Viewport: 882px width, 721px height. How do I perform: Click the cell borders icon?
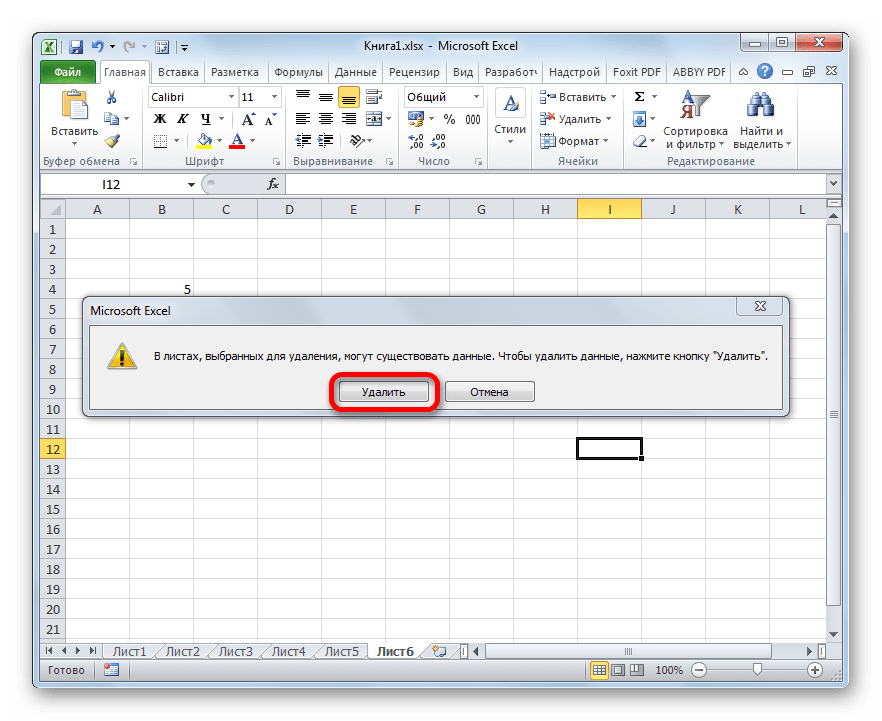(x=161, y=141)
